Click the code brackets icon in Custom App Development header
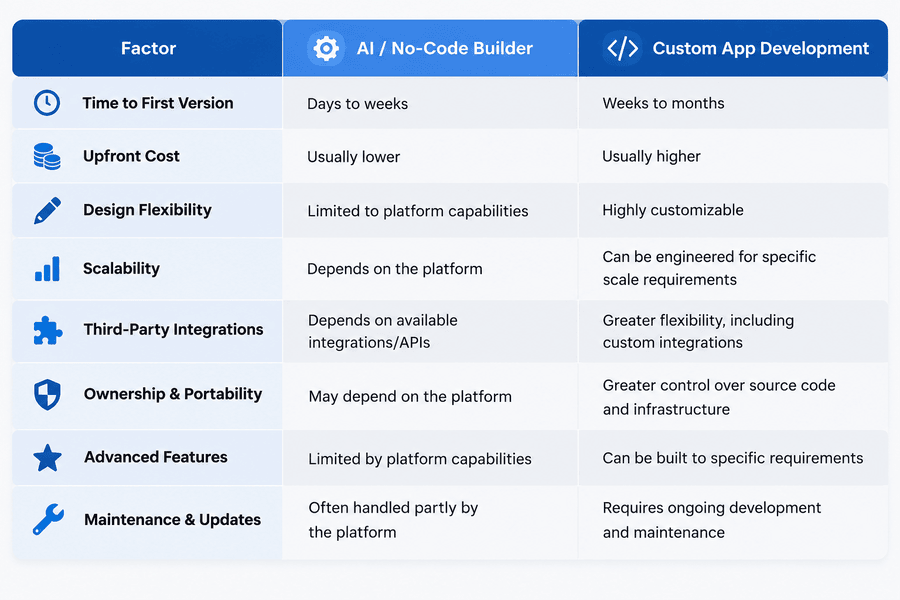This screenshot has width=900, height=600. click(623, 48)
